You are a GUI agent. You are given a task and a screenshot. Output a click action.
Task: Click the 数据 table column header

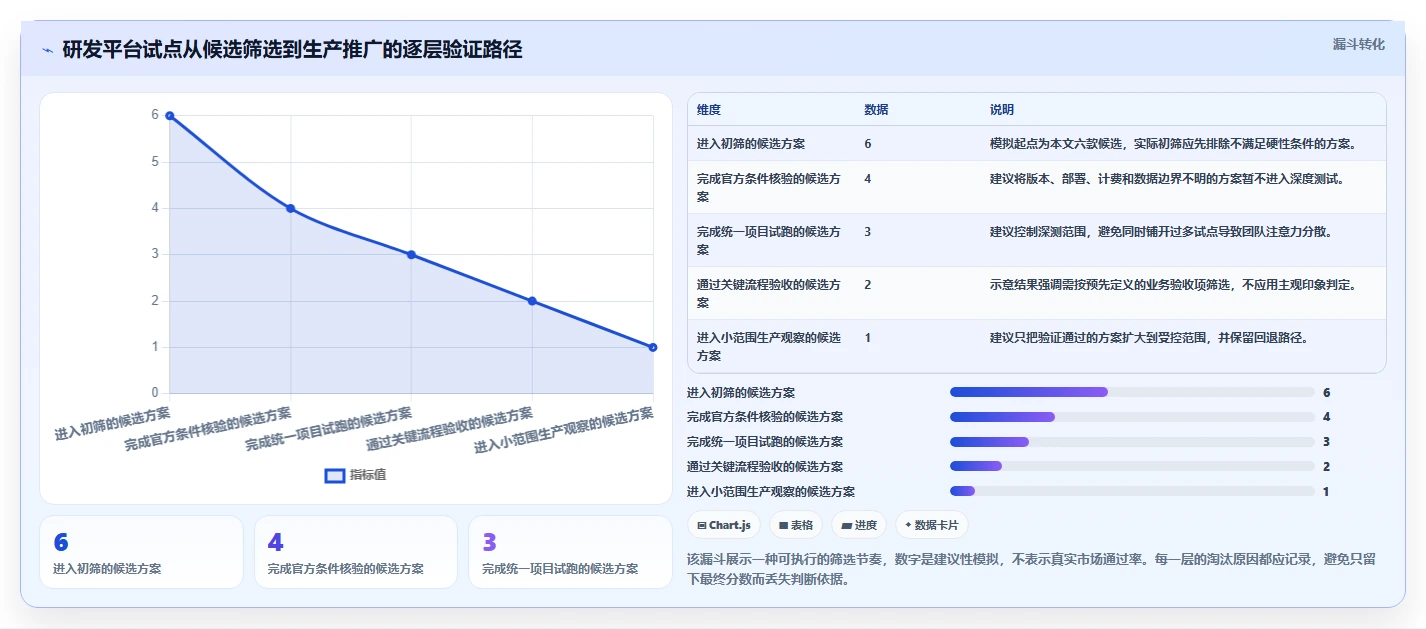pos(876,110)
